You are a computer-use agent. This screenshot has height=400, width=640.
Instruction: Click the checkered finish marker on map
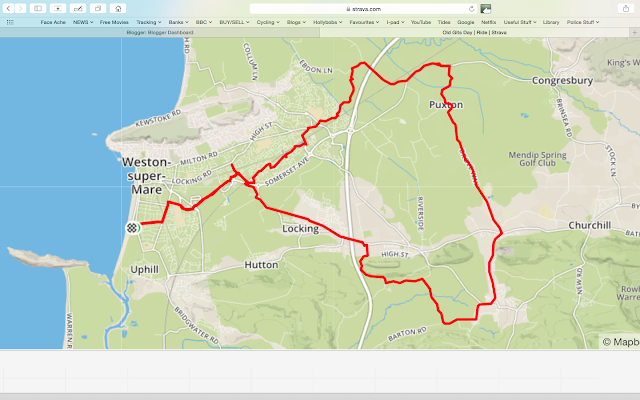pos(132,228)
